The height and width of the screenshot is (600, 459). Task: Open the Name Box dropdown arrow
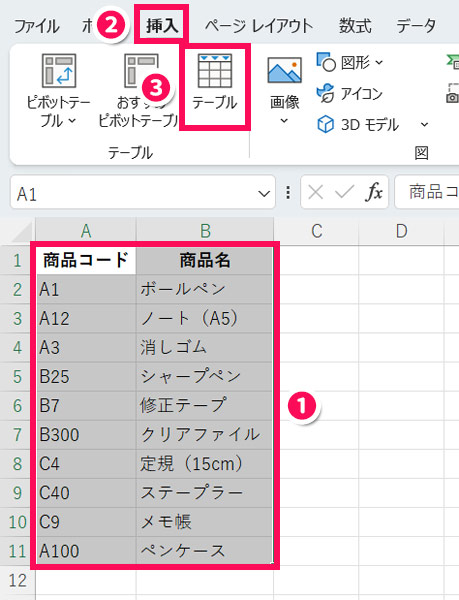coord(264,194)
